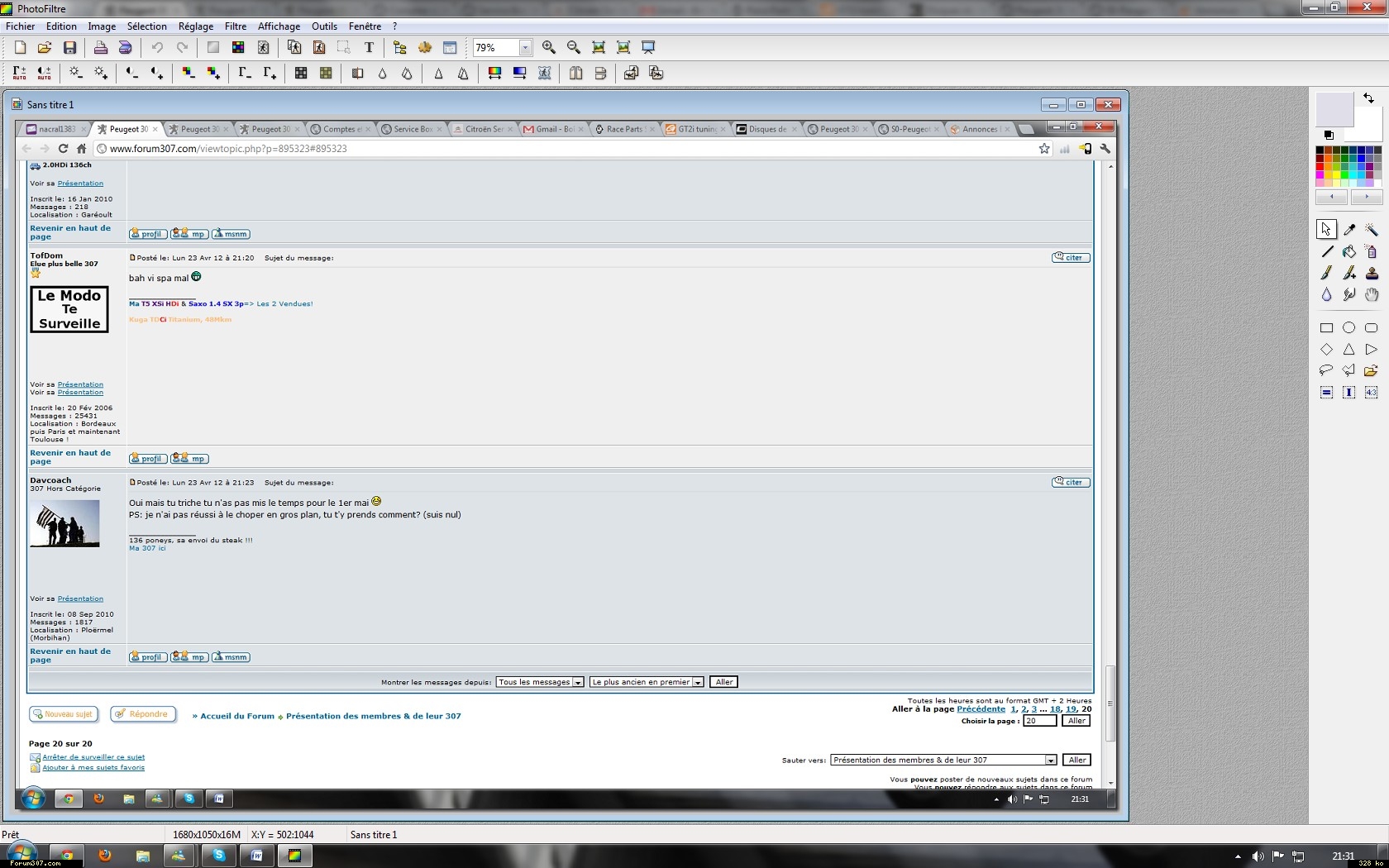Click the Print icon
This screenshot has height=868, width=1389.
click(100, 47)
